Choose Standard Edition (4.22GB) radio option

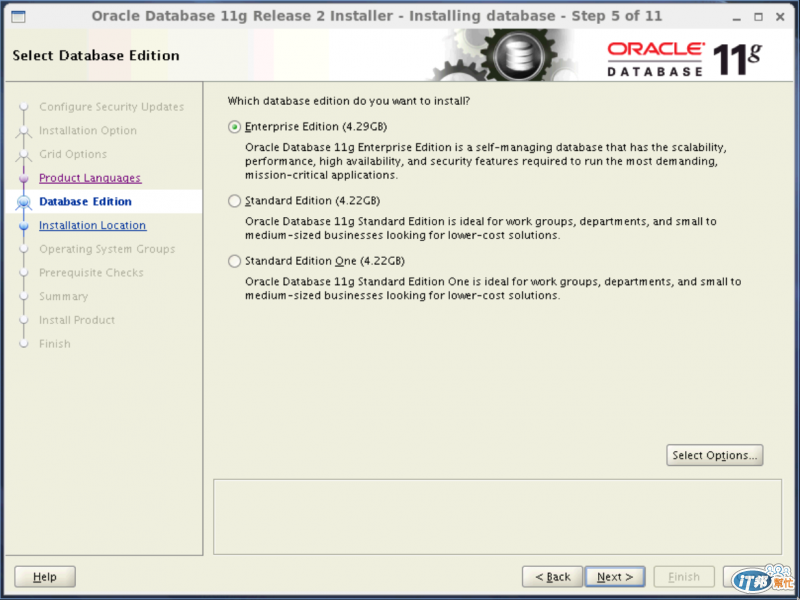pyautogui.click(x=234, y=201)
